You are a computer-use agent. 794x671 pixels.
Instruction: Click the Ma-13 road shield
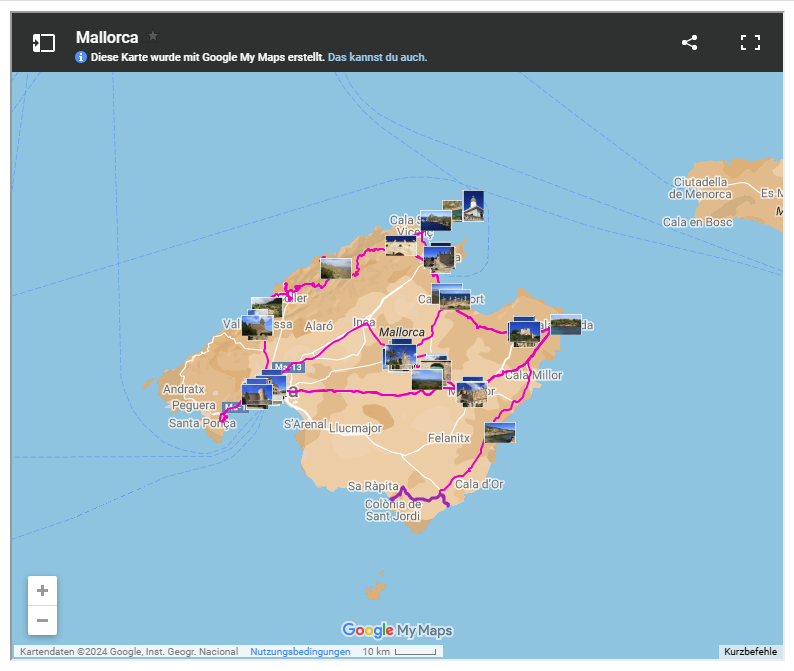[288, 367]
